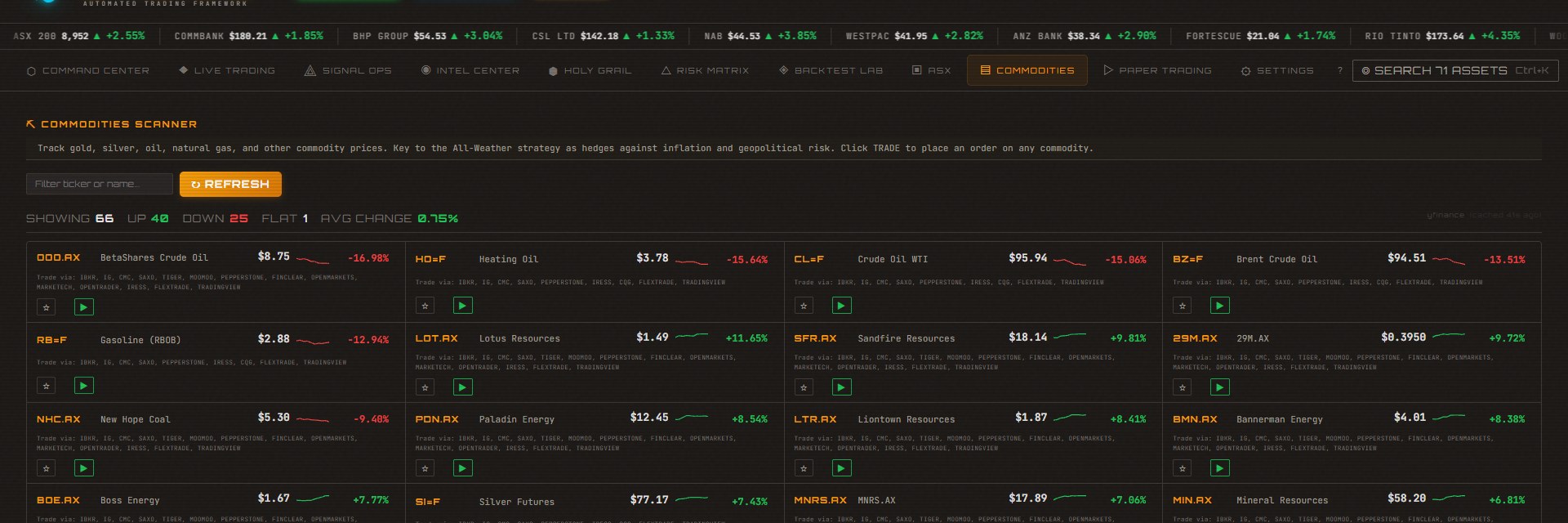
Task: Click ASX 200 ticker item
Action: 78,36
